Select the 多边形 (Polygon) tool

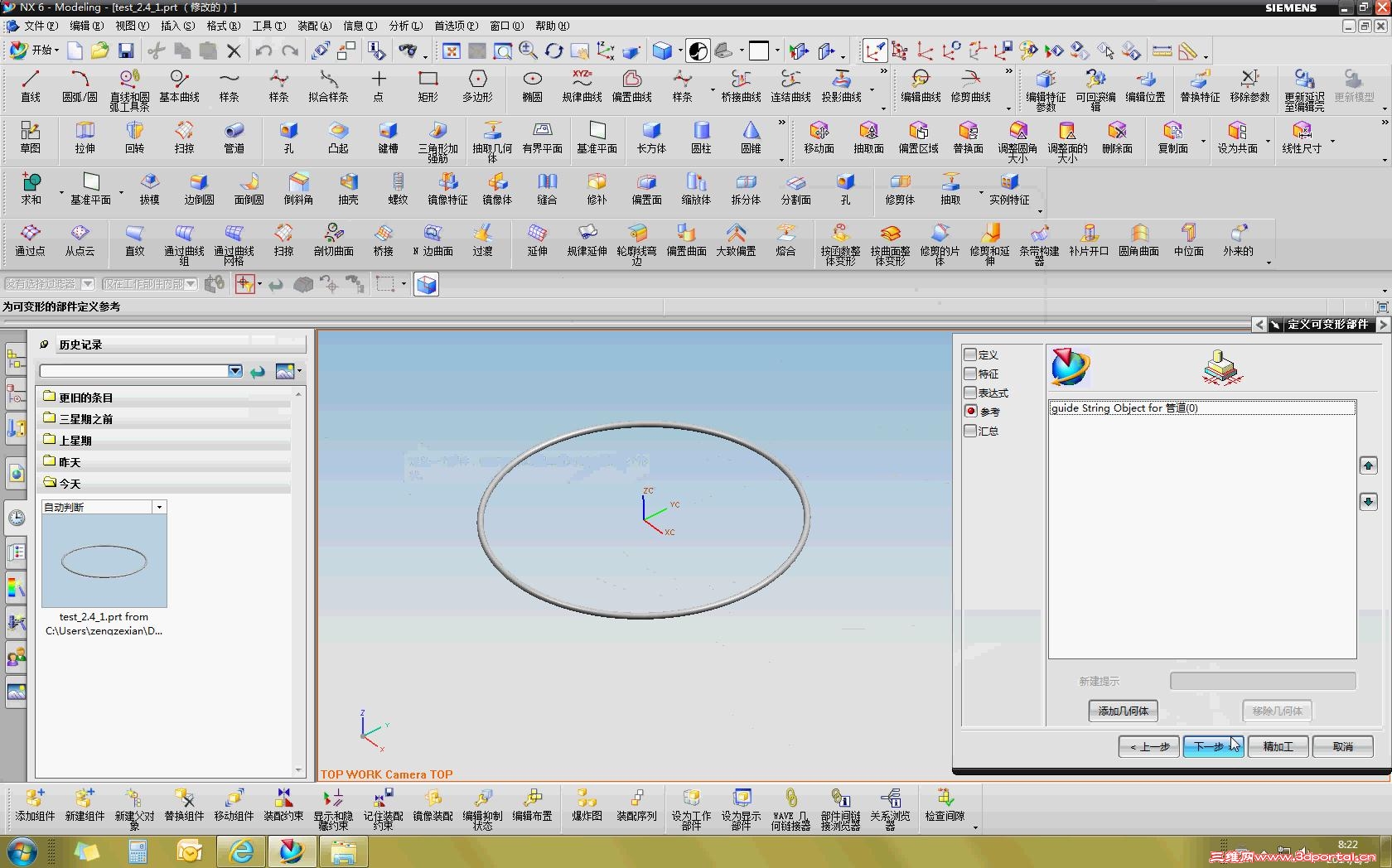[x=478, y=86]
